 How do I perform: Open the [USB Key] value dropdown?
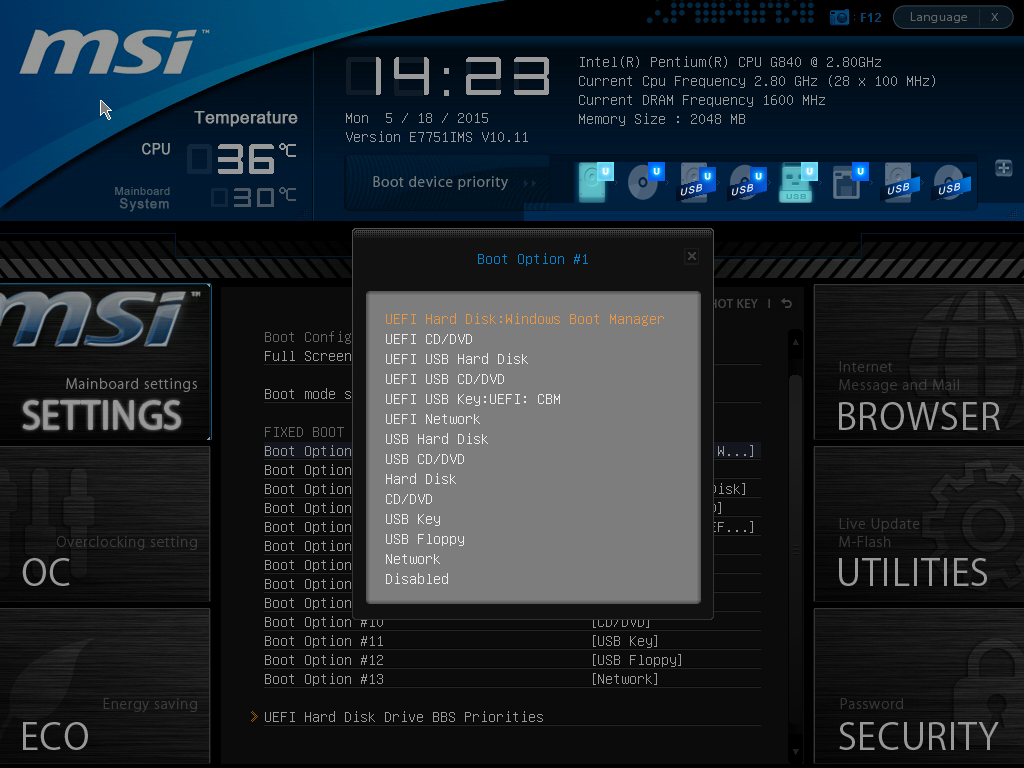624,641
